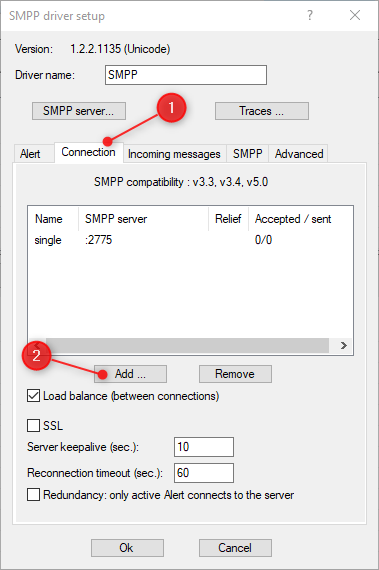379x570 pixels.
Task: Click the '0/0' accepted/sent cell
Action: [x=263, y=240]
